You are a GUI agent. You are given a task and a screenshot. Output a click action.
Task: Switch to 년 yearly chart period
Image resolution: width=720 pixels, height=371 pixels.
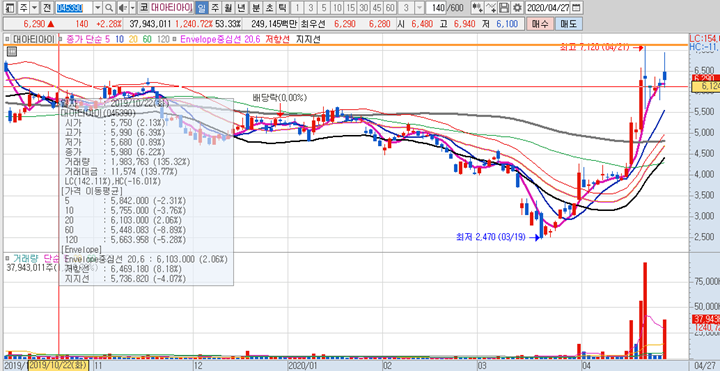[241, 8]
